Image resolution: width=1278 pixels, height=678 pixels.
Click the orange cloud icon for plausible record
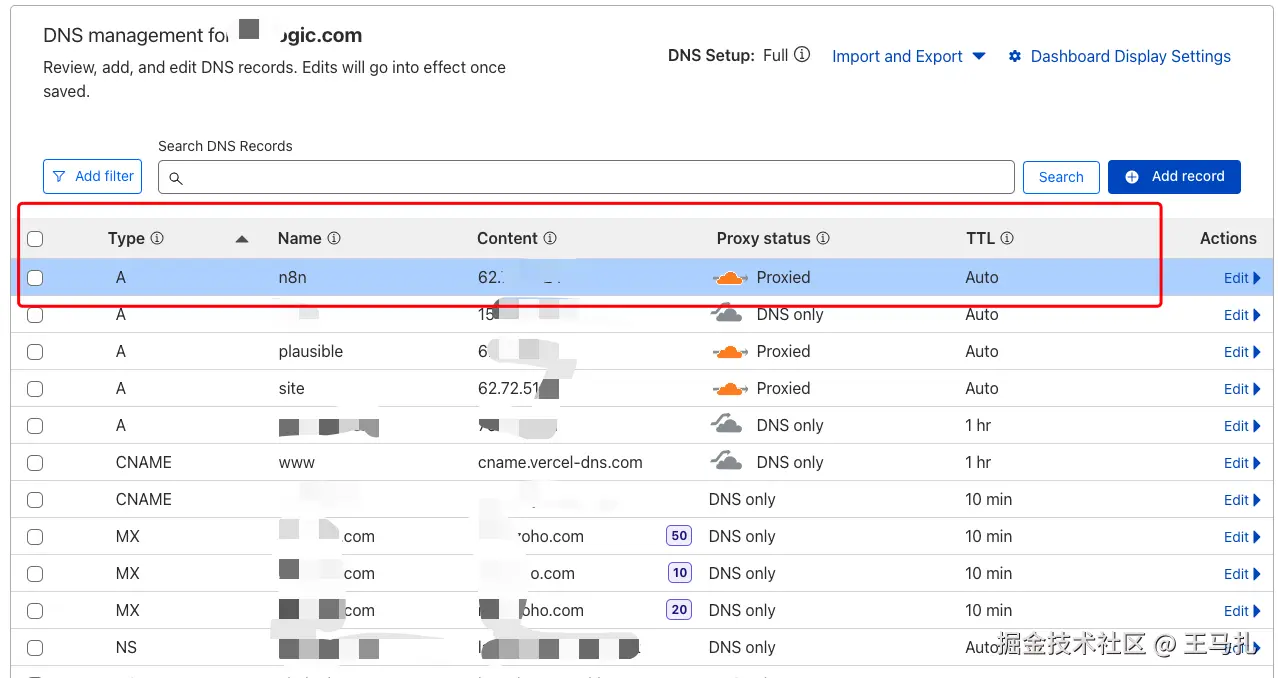click(730, 352)
